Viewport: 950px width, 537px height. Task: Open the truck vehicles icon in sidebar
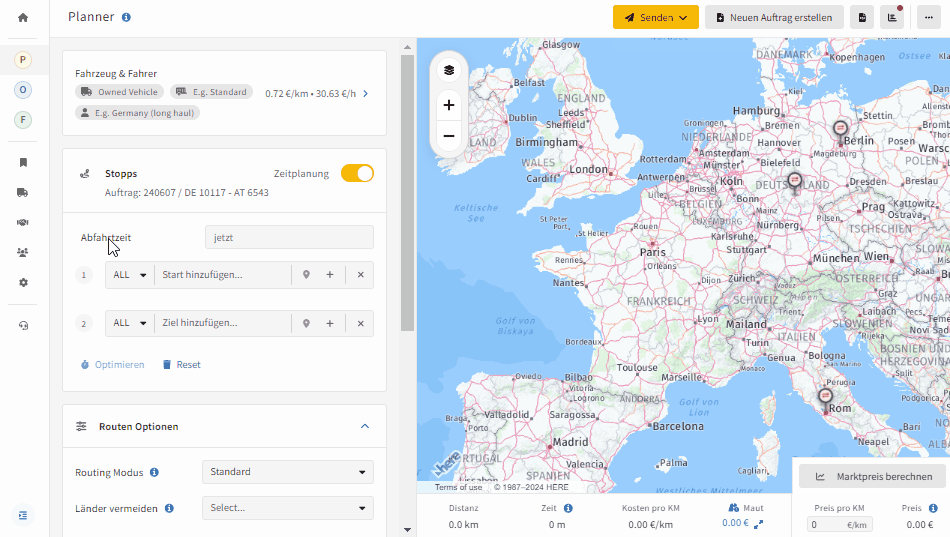click(x=23, y=193)
